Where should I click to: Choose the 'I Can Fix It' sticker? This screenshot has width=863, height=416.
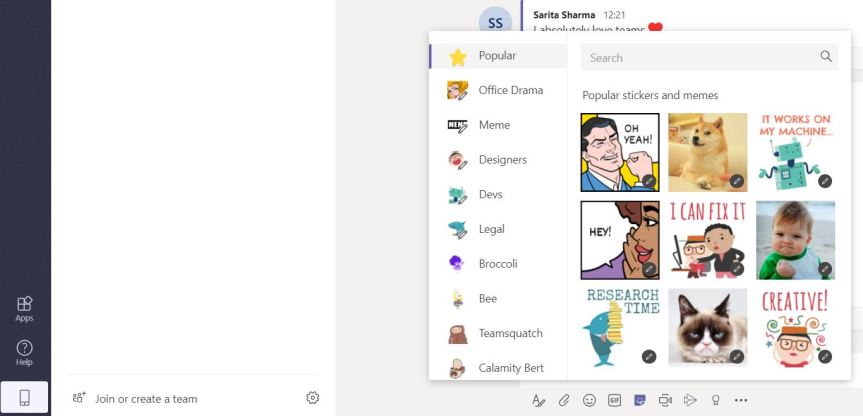click(x=707, y=240)
